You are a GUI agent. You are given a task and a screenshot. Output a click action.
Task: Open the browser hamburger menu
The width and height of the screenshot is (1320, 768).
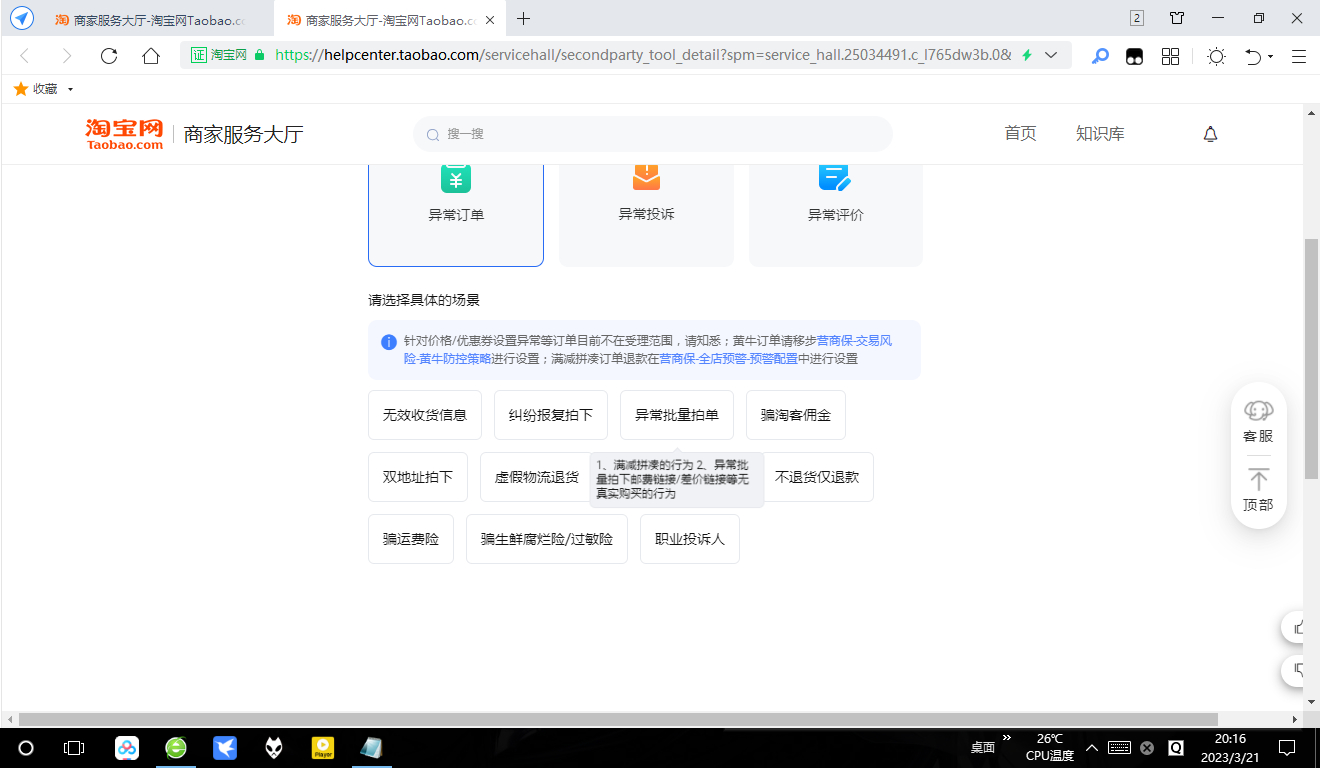[1299, 56]
